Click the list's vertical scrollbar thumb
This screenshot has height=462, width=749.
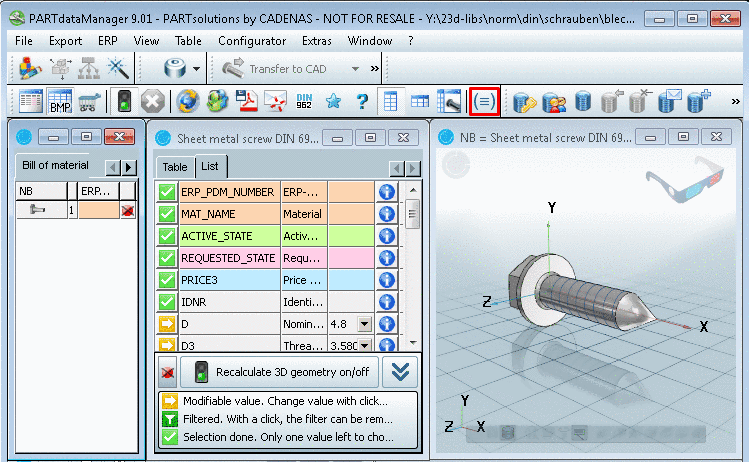tap(412, 214)
